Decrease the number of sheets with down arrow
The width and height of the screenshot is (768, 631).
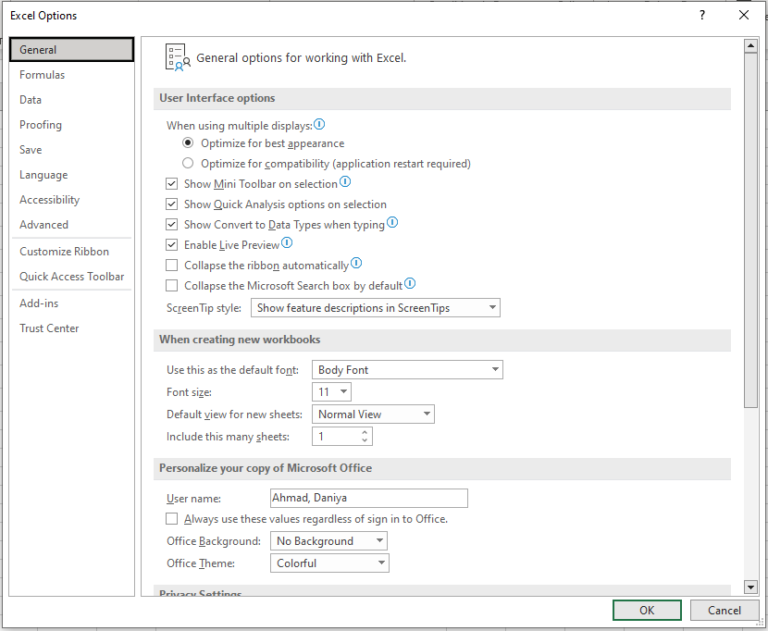point(364,440)
